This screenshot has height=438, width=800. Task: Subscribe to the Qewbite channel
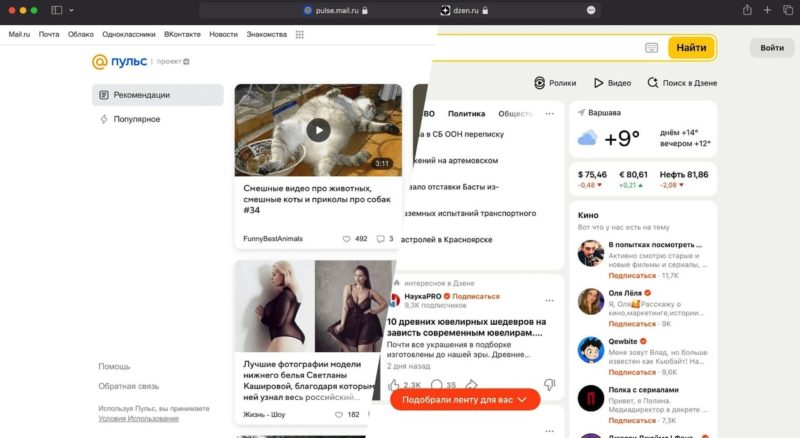[632, 372]
